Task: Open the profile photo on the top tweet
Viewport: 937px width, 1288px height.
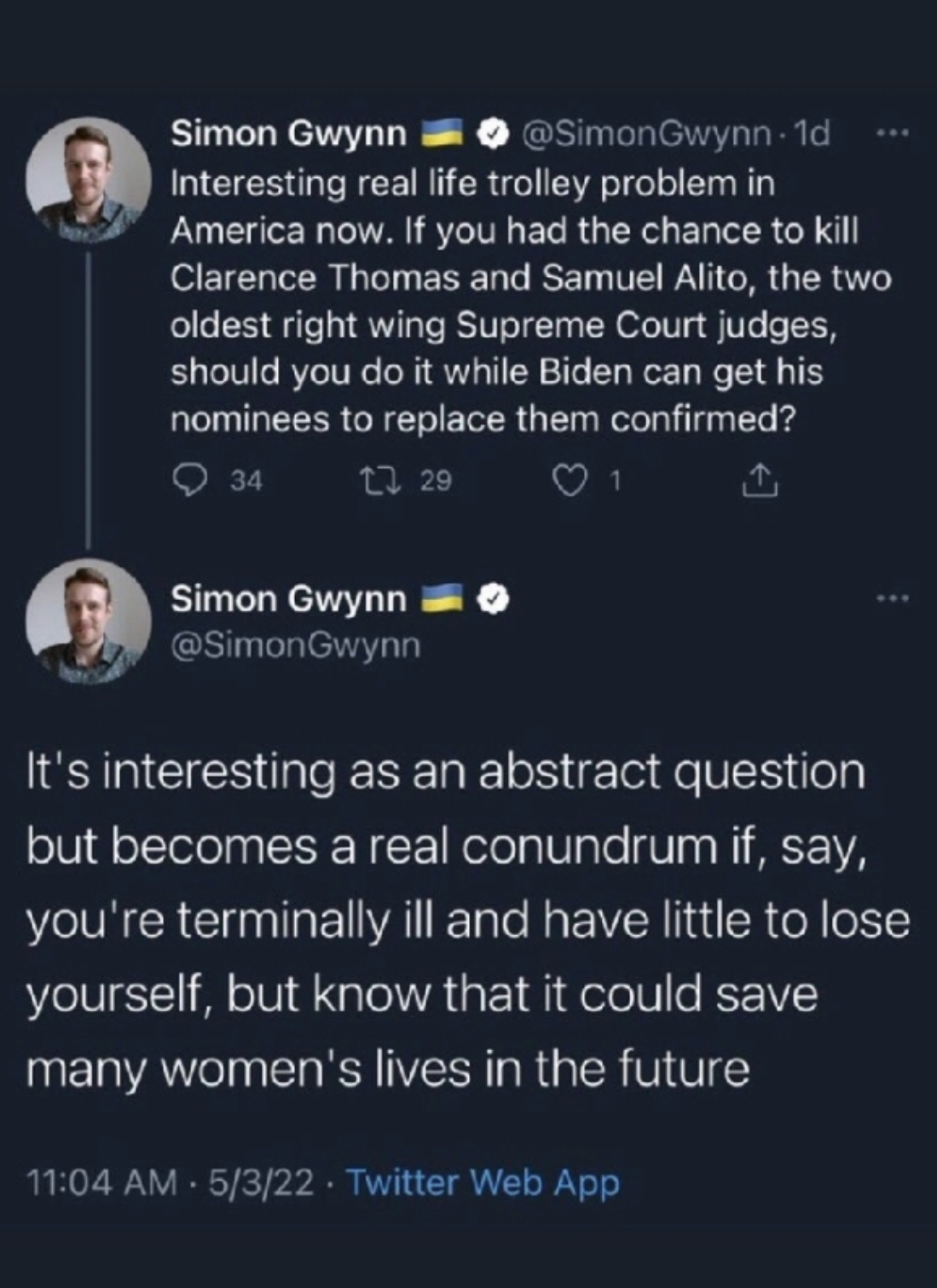Action: [x=88, y=181]
